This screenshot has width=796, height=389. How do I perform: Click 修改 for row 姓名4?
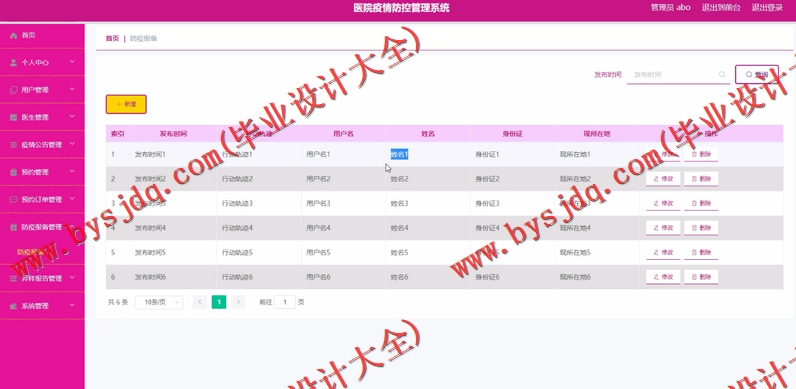tap(663, 228)
